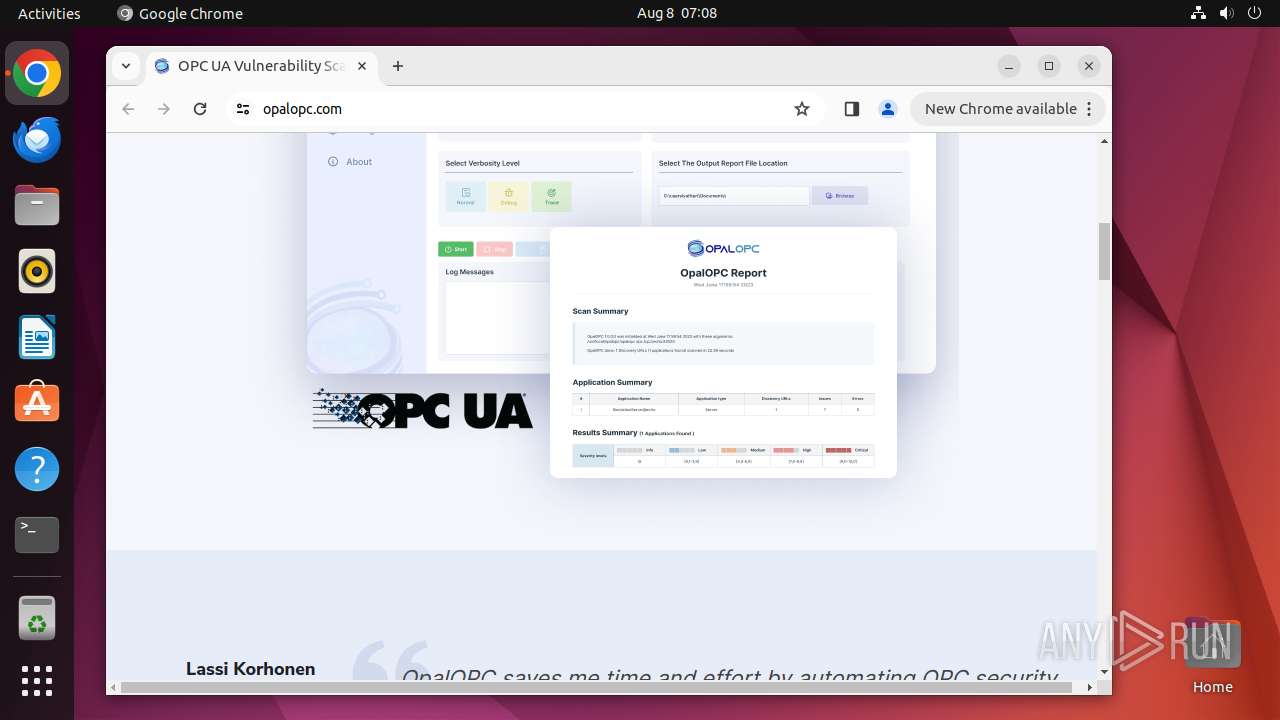Minimize the Chrome window
Viewport: 1280px width, 720px height.
[1009, 66]
